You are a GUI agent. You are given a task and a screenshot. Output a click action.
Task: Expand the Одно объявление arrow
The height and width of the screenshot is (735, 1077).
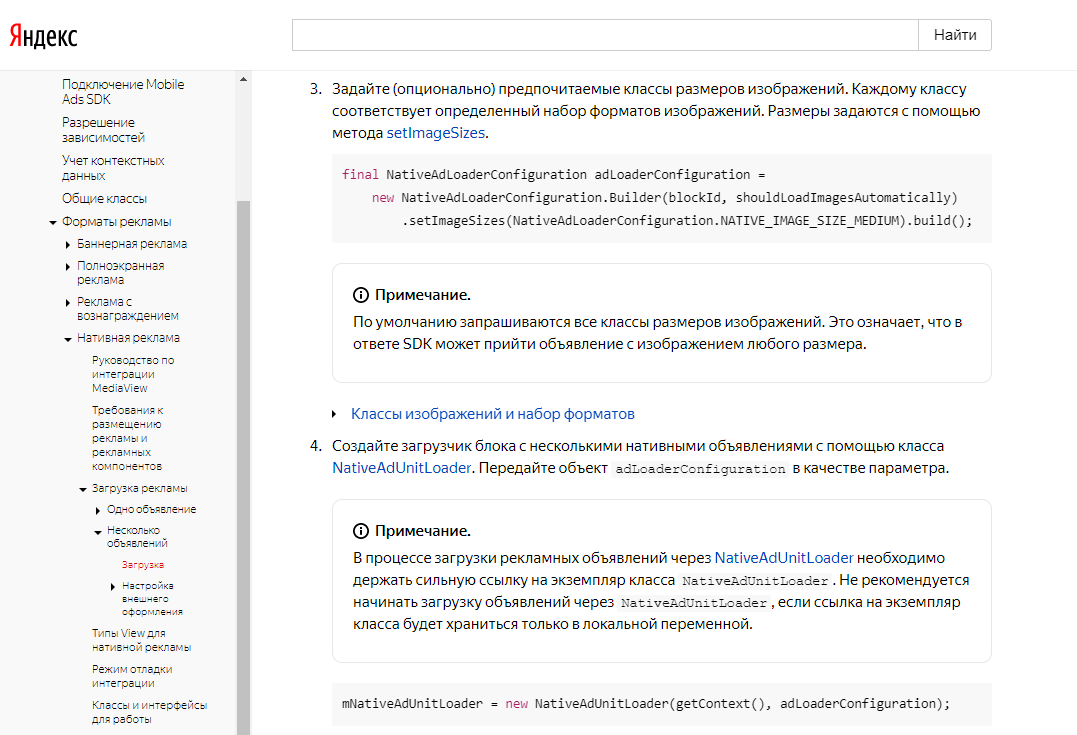pos(98,510)
